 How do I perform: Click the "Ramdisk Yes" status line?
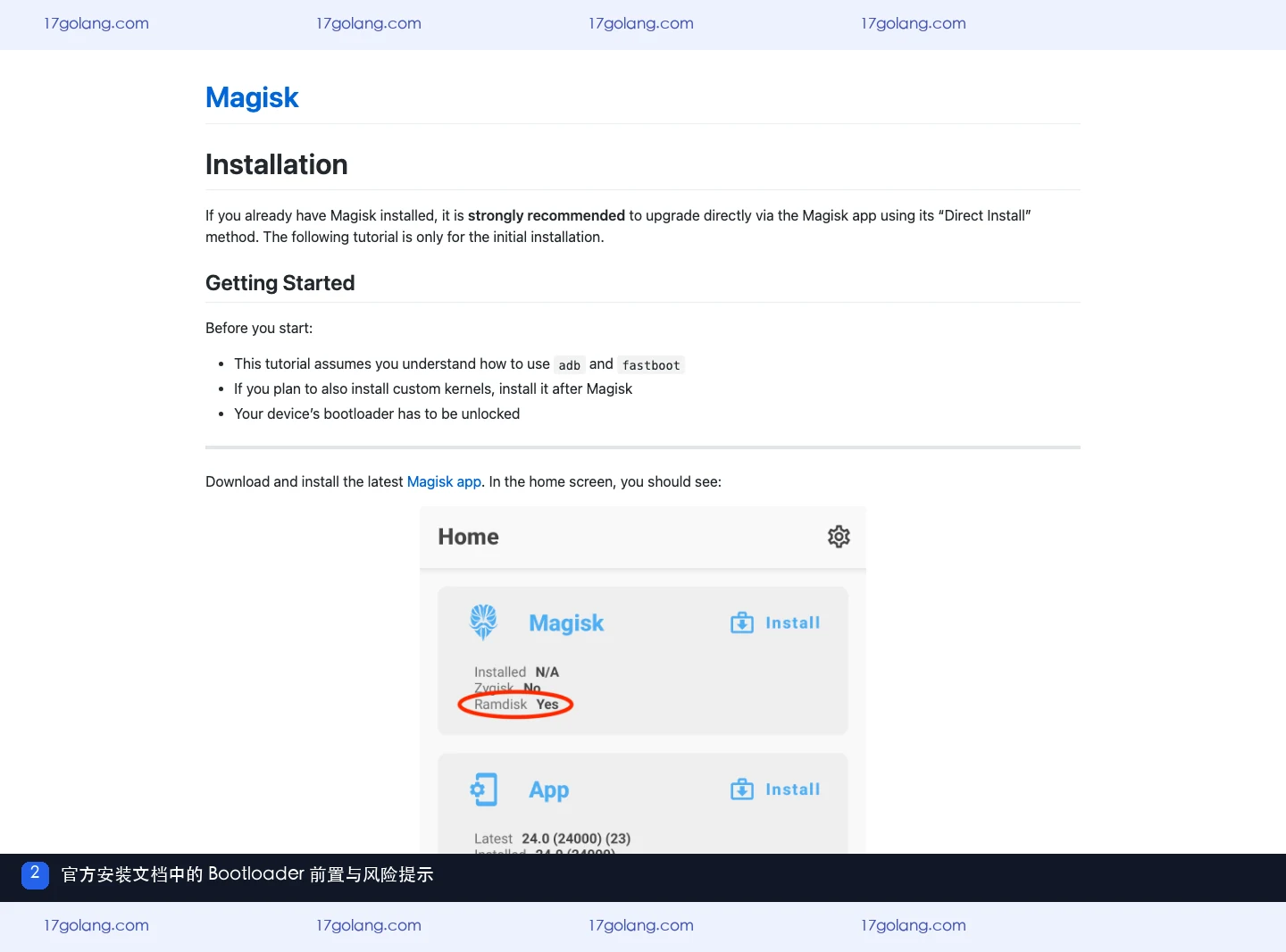tap(516, 705)
